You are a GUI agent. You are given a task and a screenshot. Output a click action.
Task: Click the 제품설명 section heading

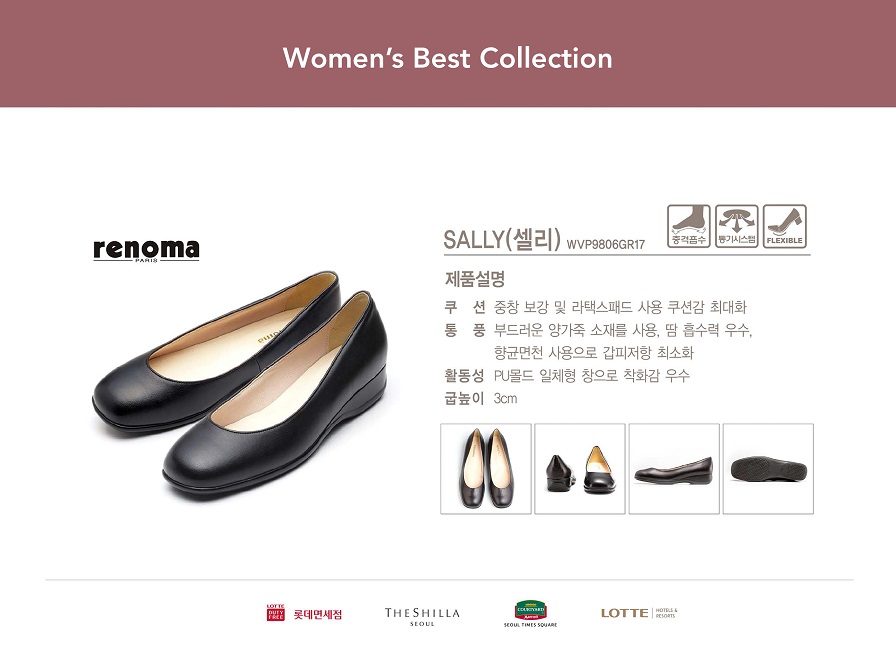tap(475, 279)
